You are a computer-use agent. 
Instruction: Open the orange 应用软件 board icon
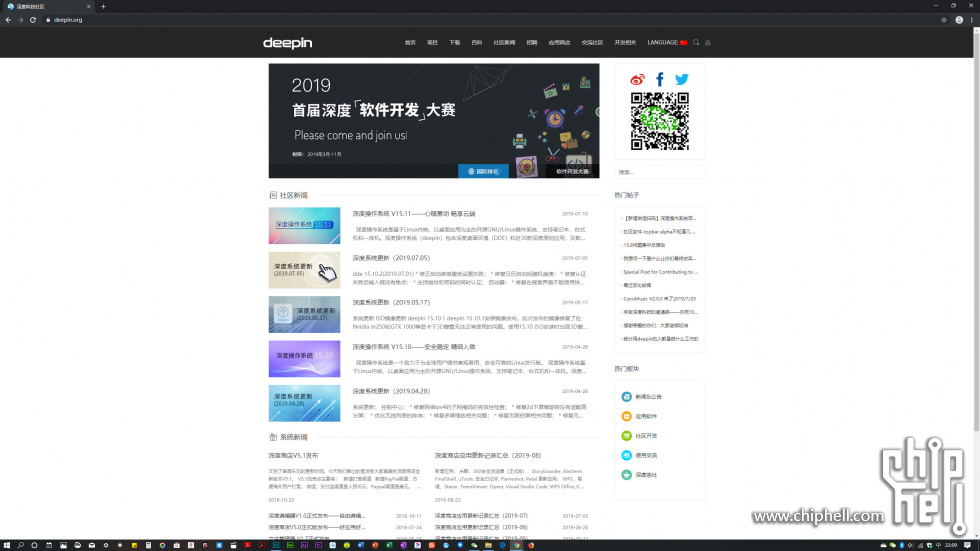point(626,416)
